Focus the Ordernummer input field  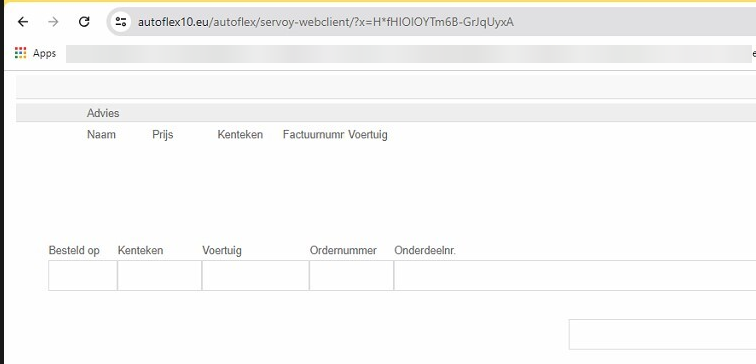click(351, 275)
